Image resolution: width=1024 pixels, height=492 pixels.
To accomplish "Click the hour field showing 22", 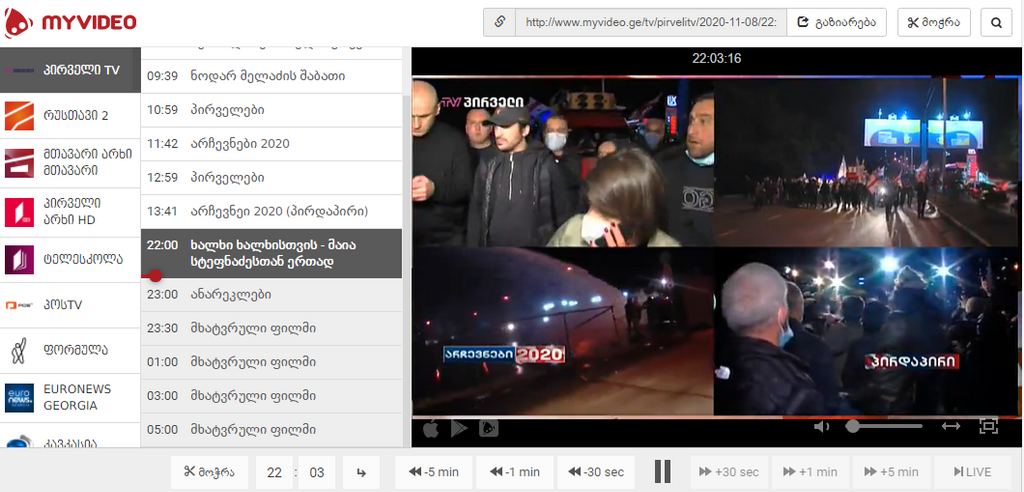I will pos(274,472).
